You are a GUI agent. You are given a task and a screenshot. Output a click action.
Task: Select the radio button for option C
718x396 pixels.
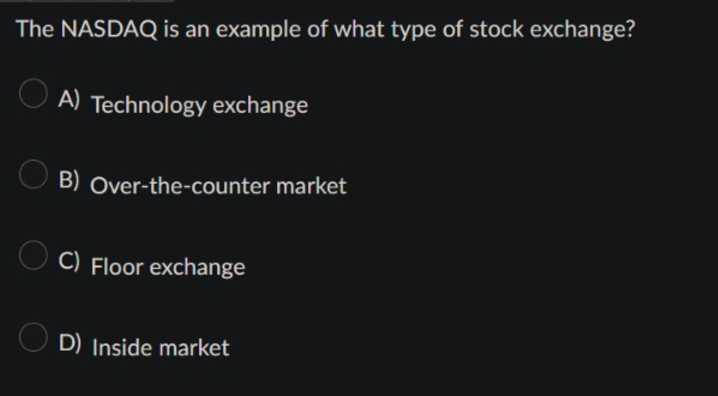tap(33, 255)
